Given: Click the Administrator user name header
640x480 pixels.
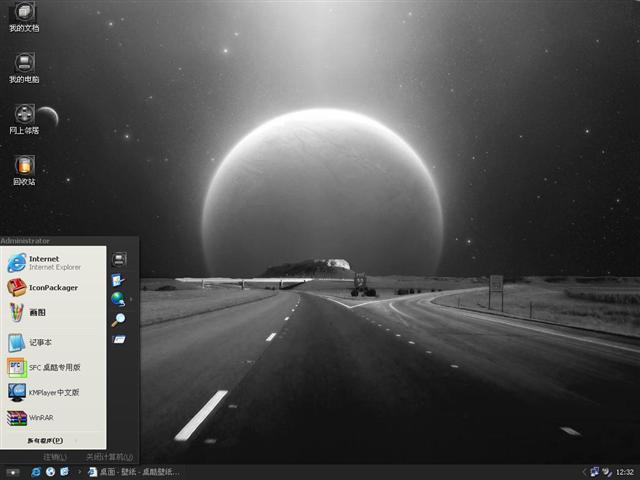Looking at the screenshot, I should click(25, 241).
